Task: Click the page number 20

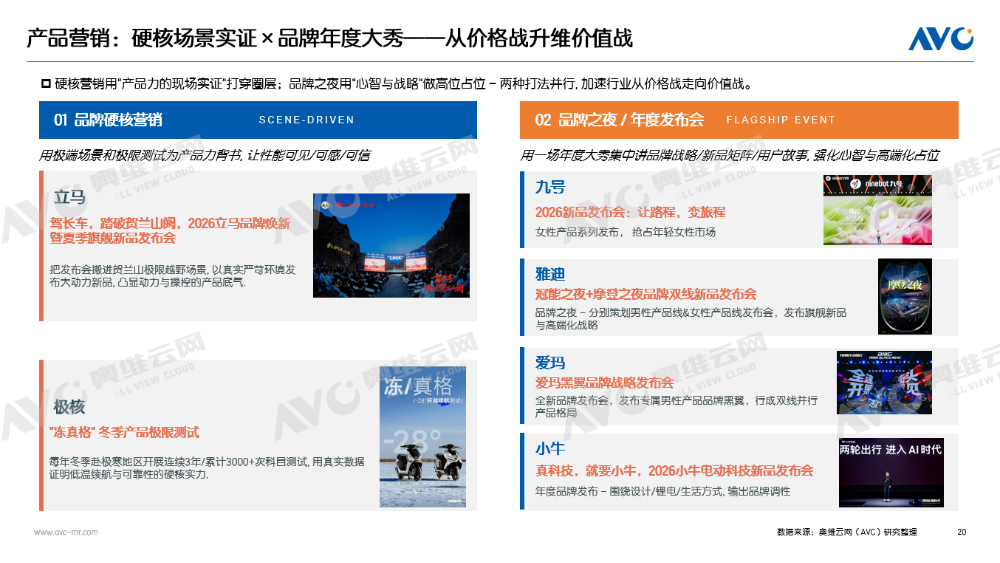Action: pyautogui.click(x=962, y=532)
